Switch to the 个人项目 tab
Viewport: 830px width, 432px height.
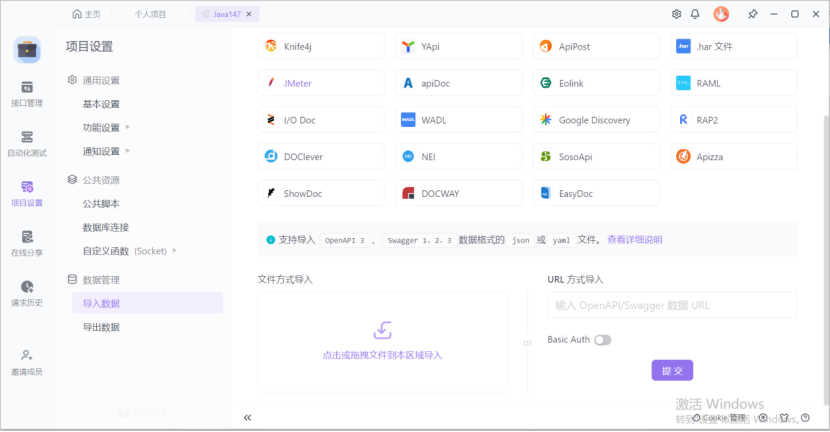point(150,14)
